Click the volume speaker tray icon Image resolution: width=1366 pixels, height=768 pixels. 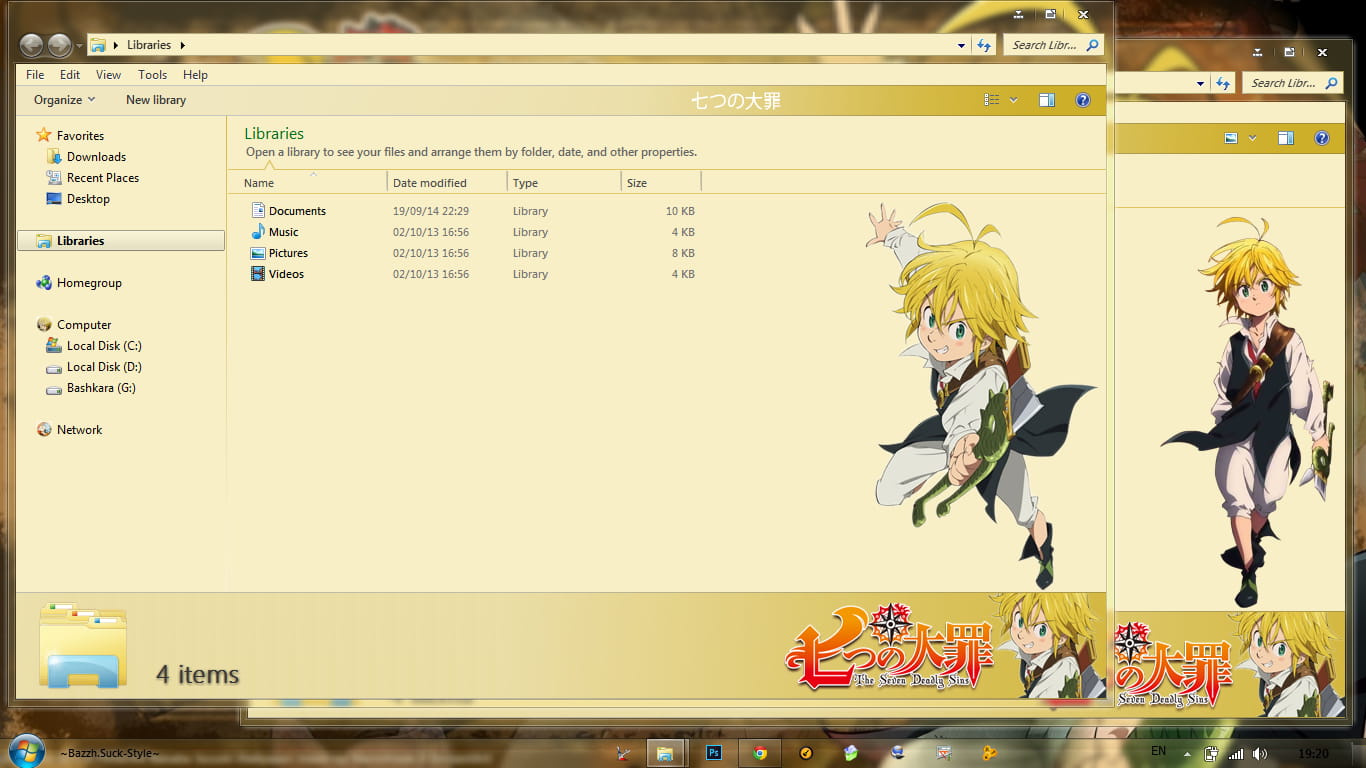click(1259, 754)
